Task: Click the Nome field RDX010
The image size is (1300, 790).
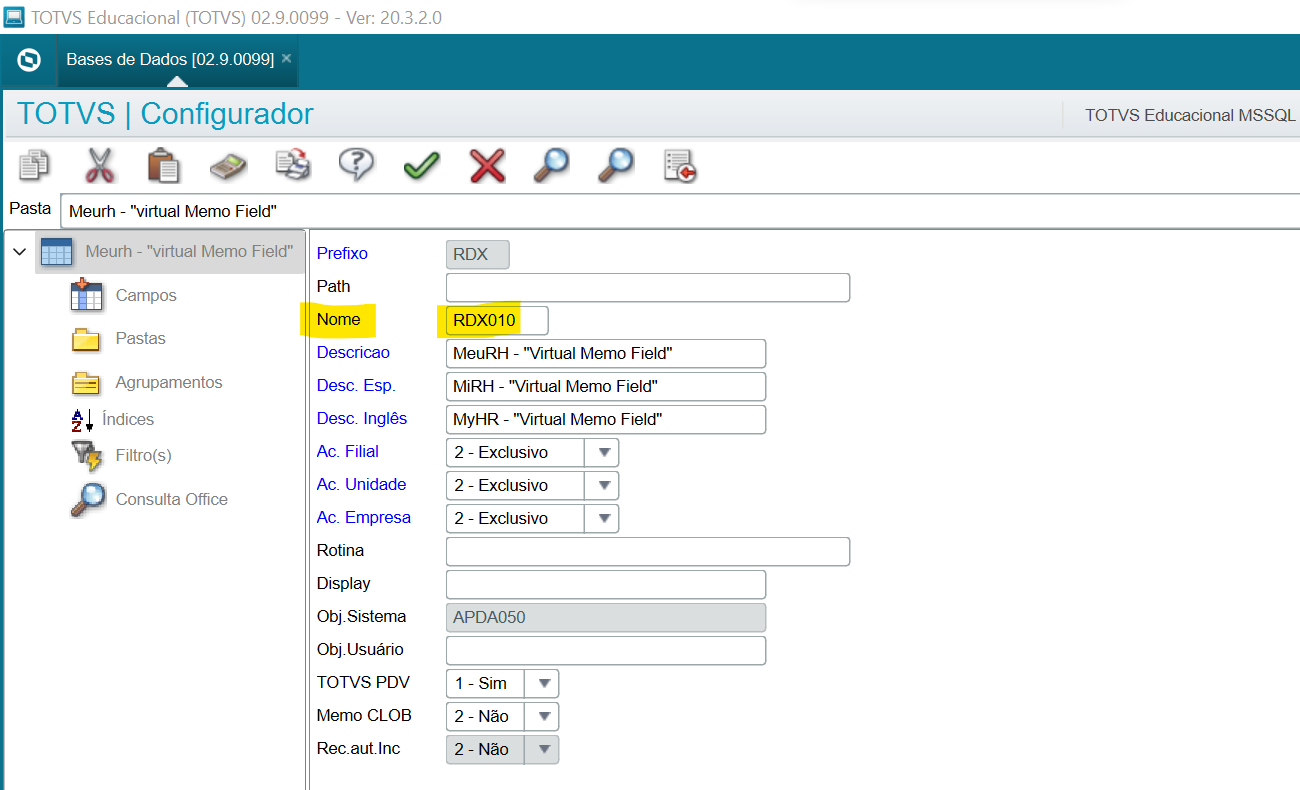Action: point(497,320)
